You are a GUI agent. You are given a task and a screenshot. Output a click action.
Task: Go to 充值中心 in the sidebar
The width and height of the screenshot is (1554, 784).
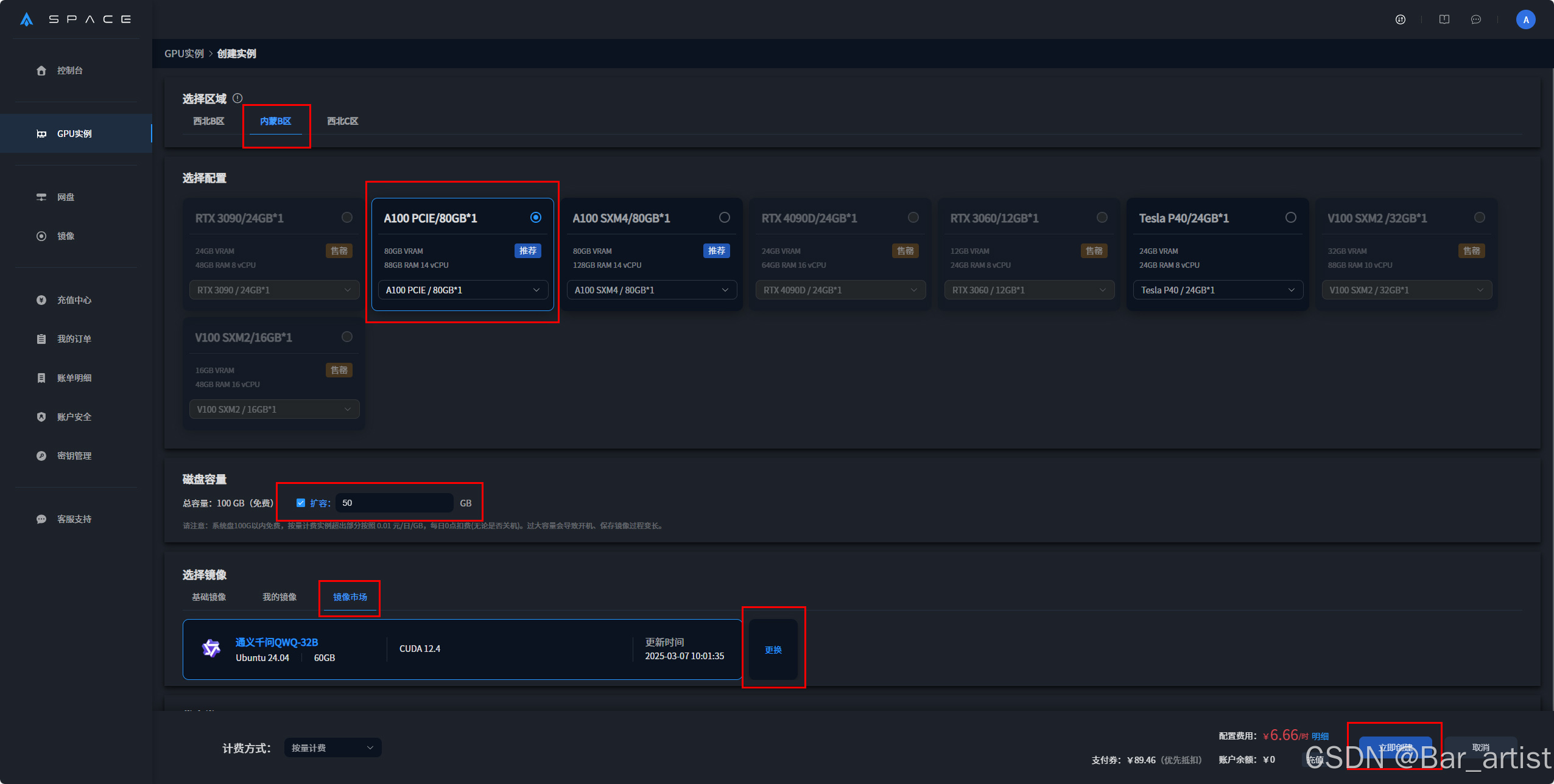(74, 300)
